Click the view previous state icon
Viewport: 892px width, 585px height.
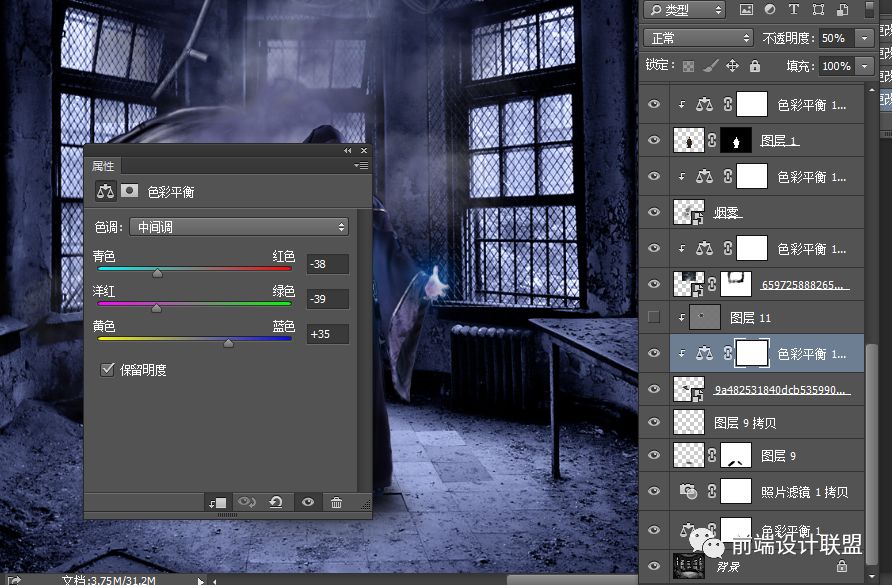pos(247,502)
